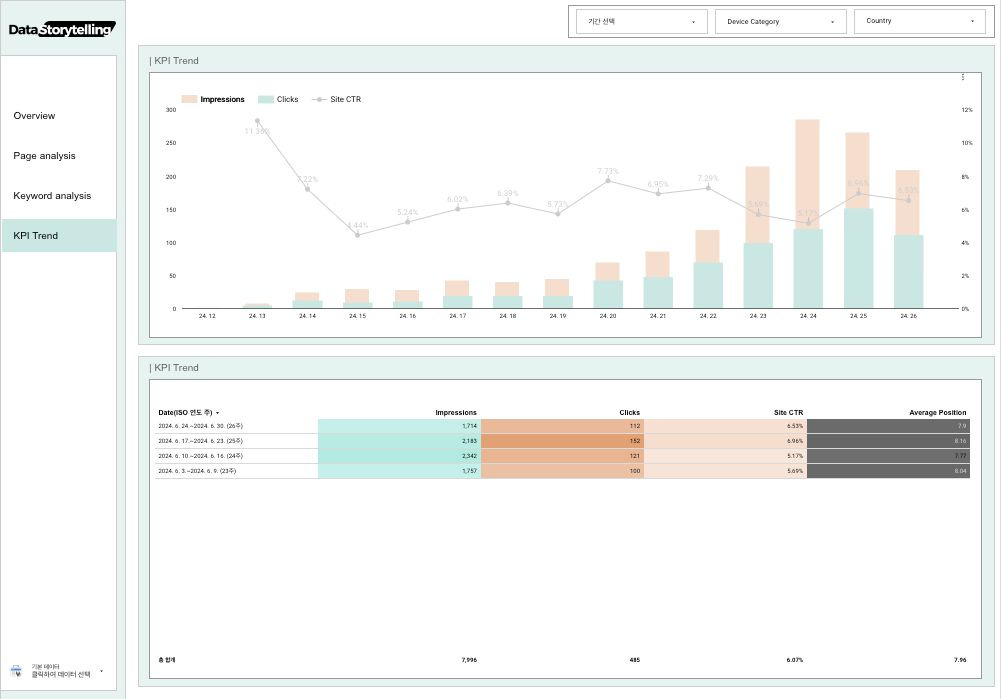1001x699 pixels.
Task: Click the 24.22 x-axis label
Action: tap(708, 316)
